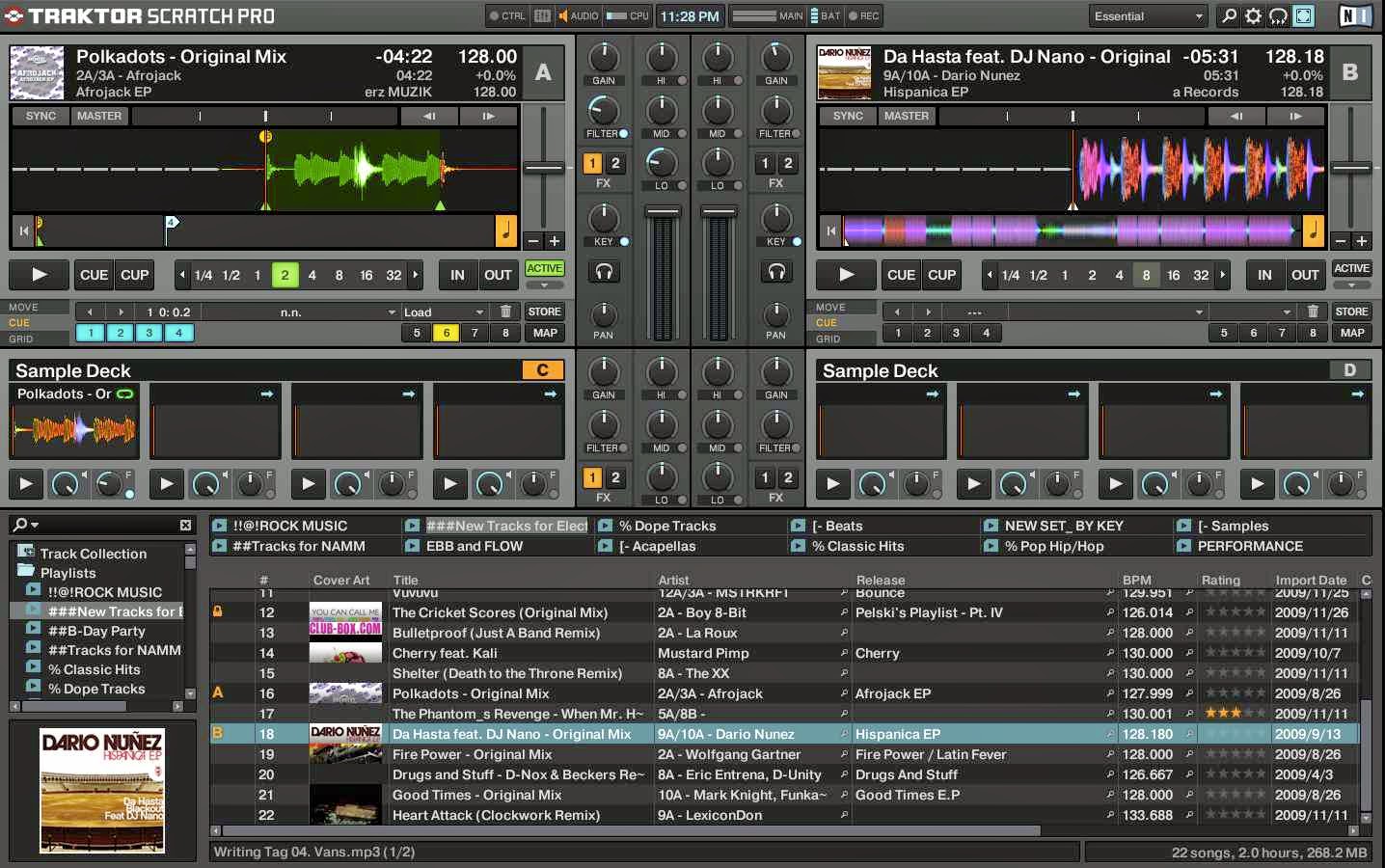This screenshot has width=1385, height=868.
Task: Click MAP button on Deck B
Action: (x=1352, y=333)
